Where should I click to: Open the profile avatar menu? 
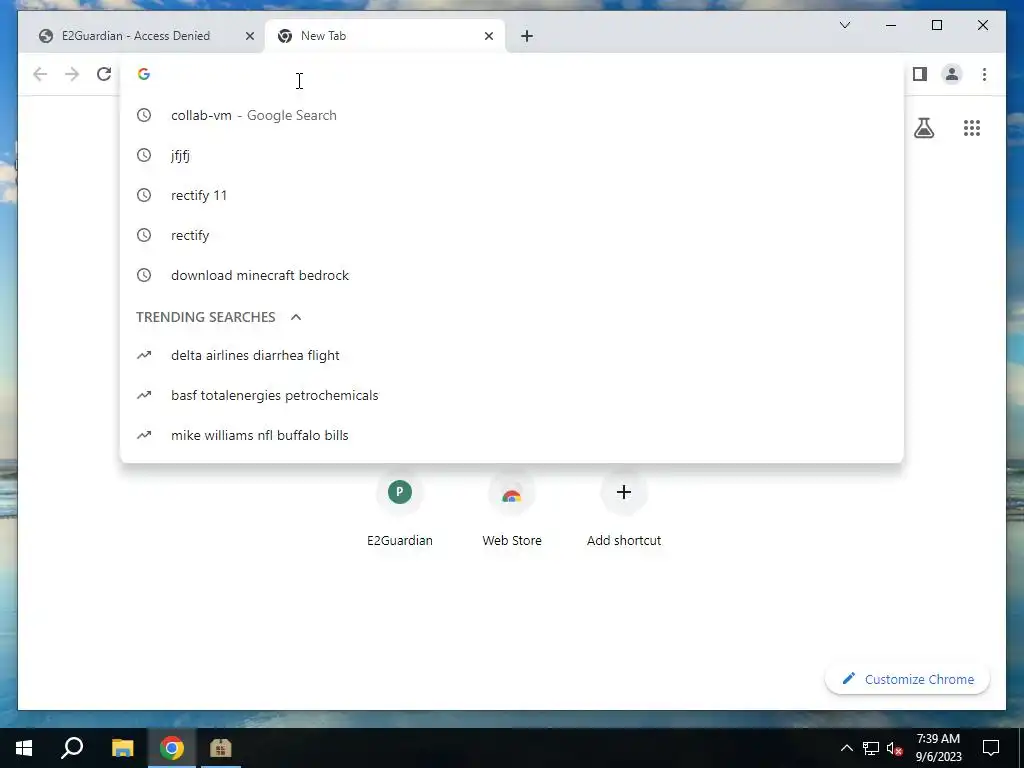[x=952, y=74]
